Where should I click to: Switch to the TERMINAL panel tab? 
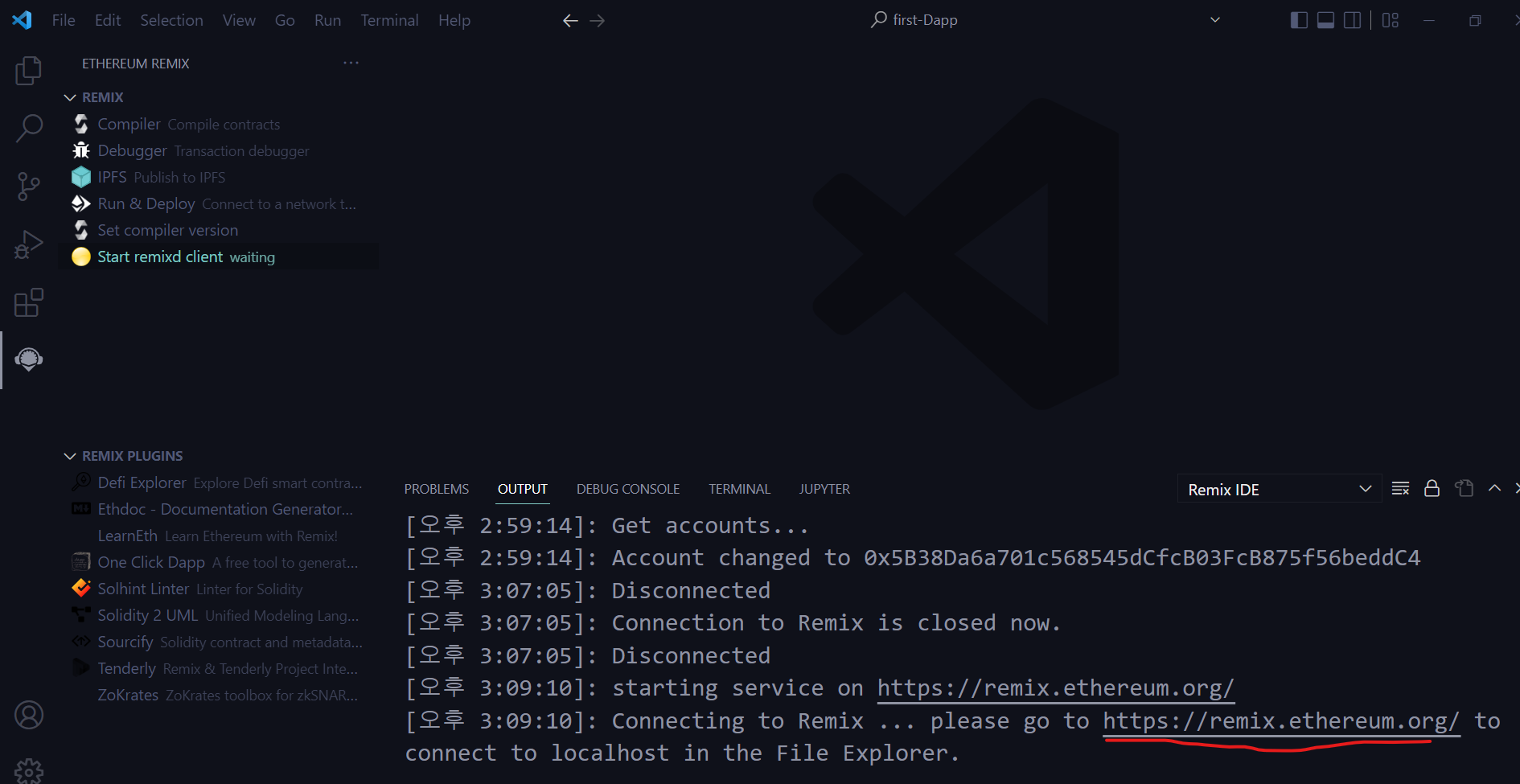click(740, 489)
